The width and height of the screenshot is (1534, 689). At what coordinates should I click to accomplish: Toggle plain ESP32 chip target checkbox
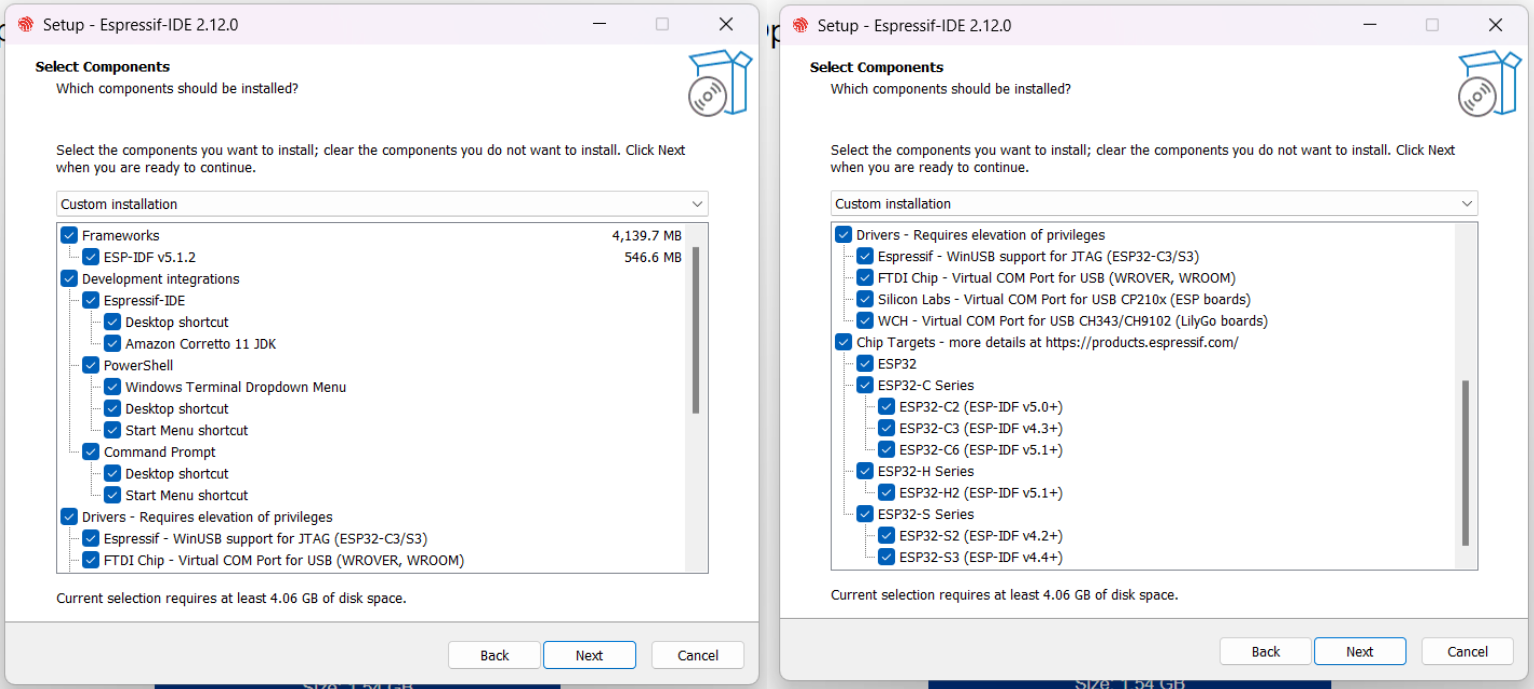coord(865,364)
